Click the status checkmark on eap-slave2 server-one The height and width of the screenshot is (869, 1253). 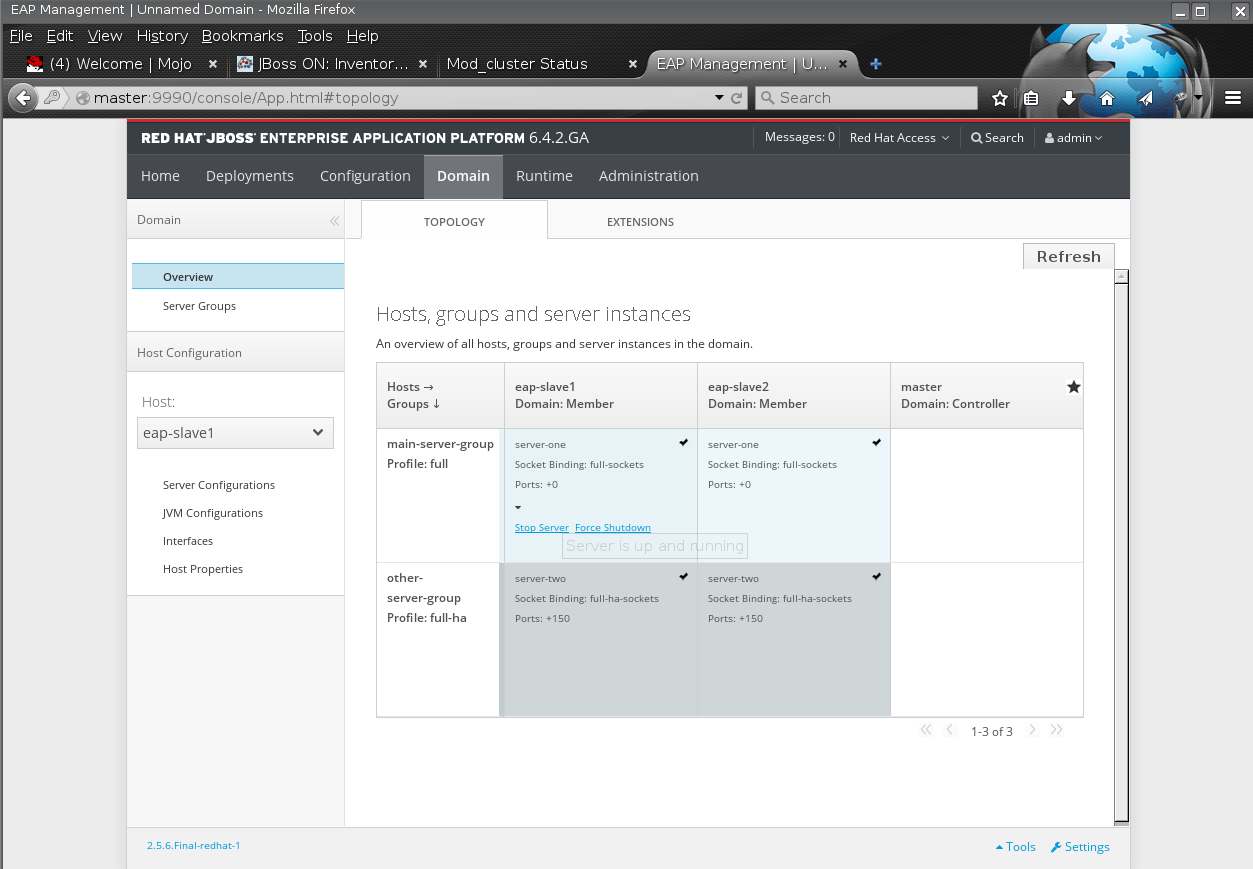click(x=877, y=442)
